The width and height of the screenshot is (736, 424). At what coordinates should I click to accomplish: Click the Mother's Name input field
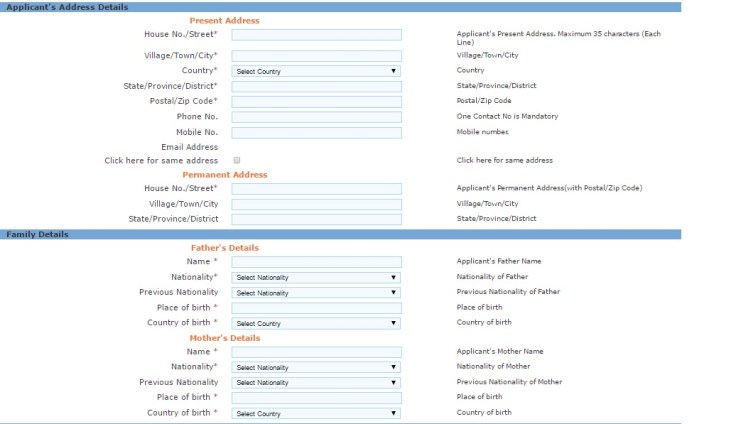tap(316, 352)
